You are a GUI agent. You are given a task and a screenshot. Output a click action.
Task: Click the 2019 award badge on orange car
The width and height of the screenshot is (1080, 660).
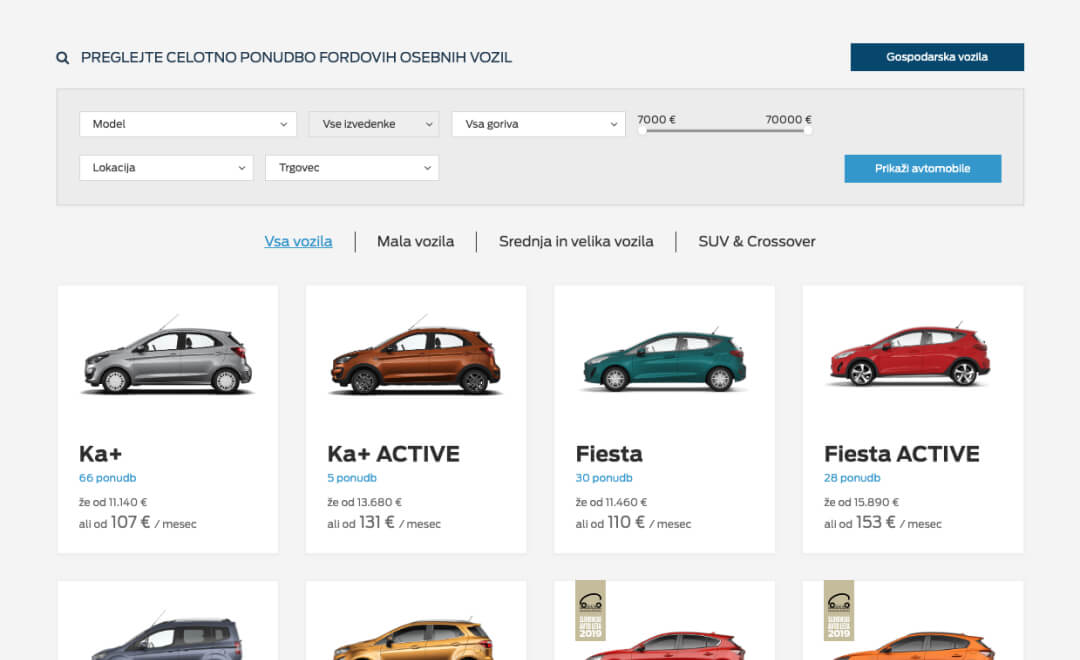tap(838, 611)
